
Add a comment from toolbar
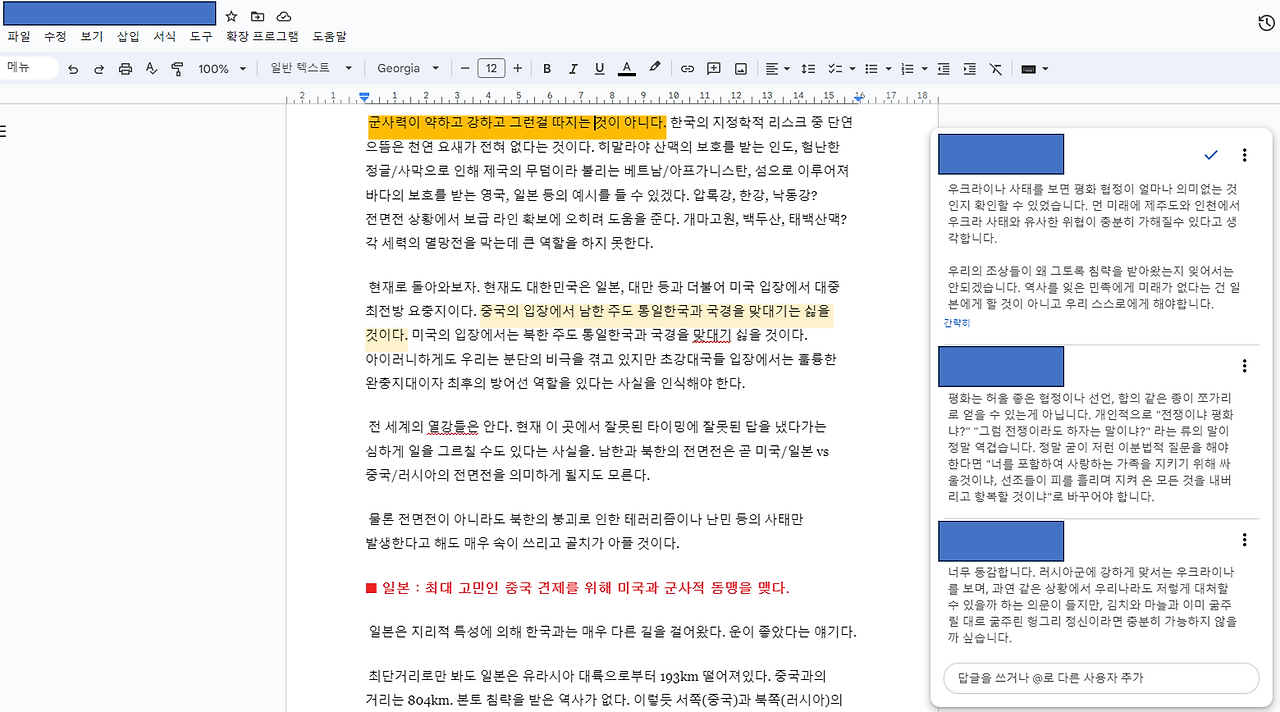pyautogui.click(x=714, y=69)
